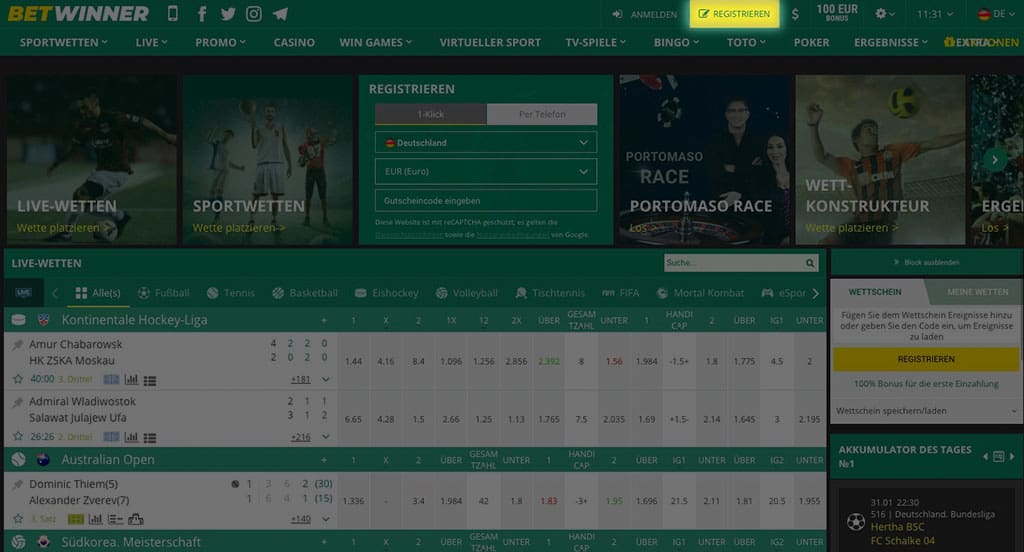Open the EUR (Euro) currency dropdown

coord(486,172)
